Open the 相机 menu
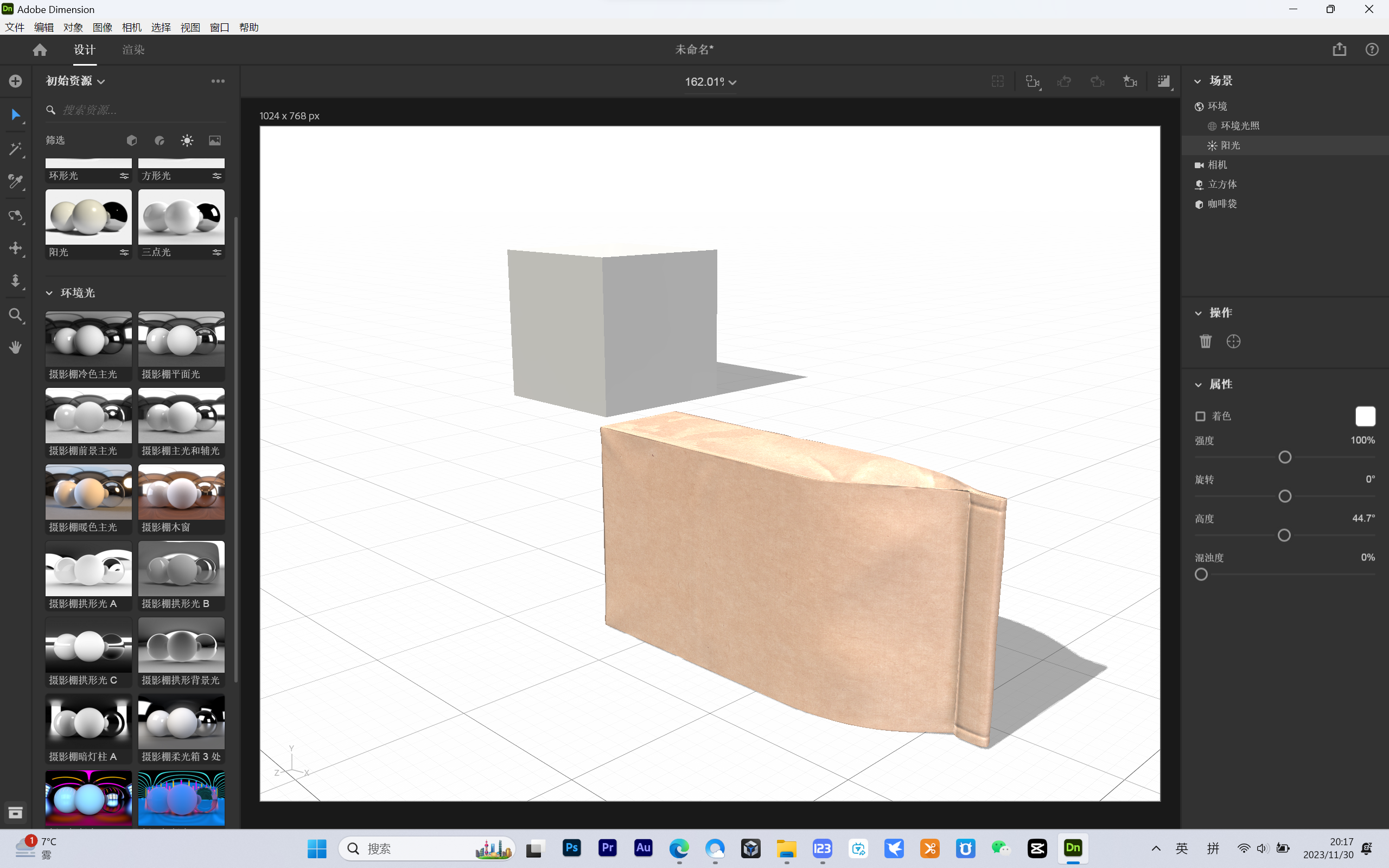This screenshot has width=1389, height=868. point(131,27)
